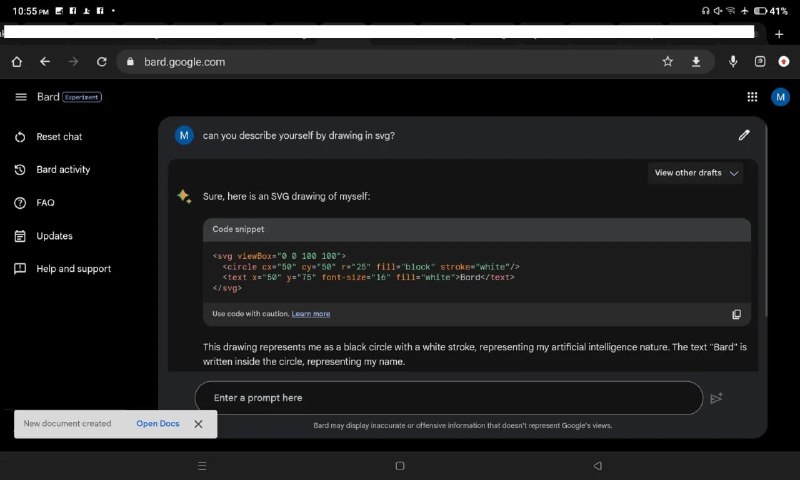800x480 pixels.
Task: Click 'Sure, here is an SVG drawing of myself:' text
Action: tap(286, 196)
